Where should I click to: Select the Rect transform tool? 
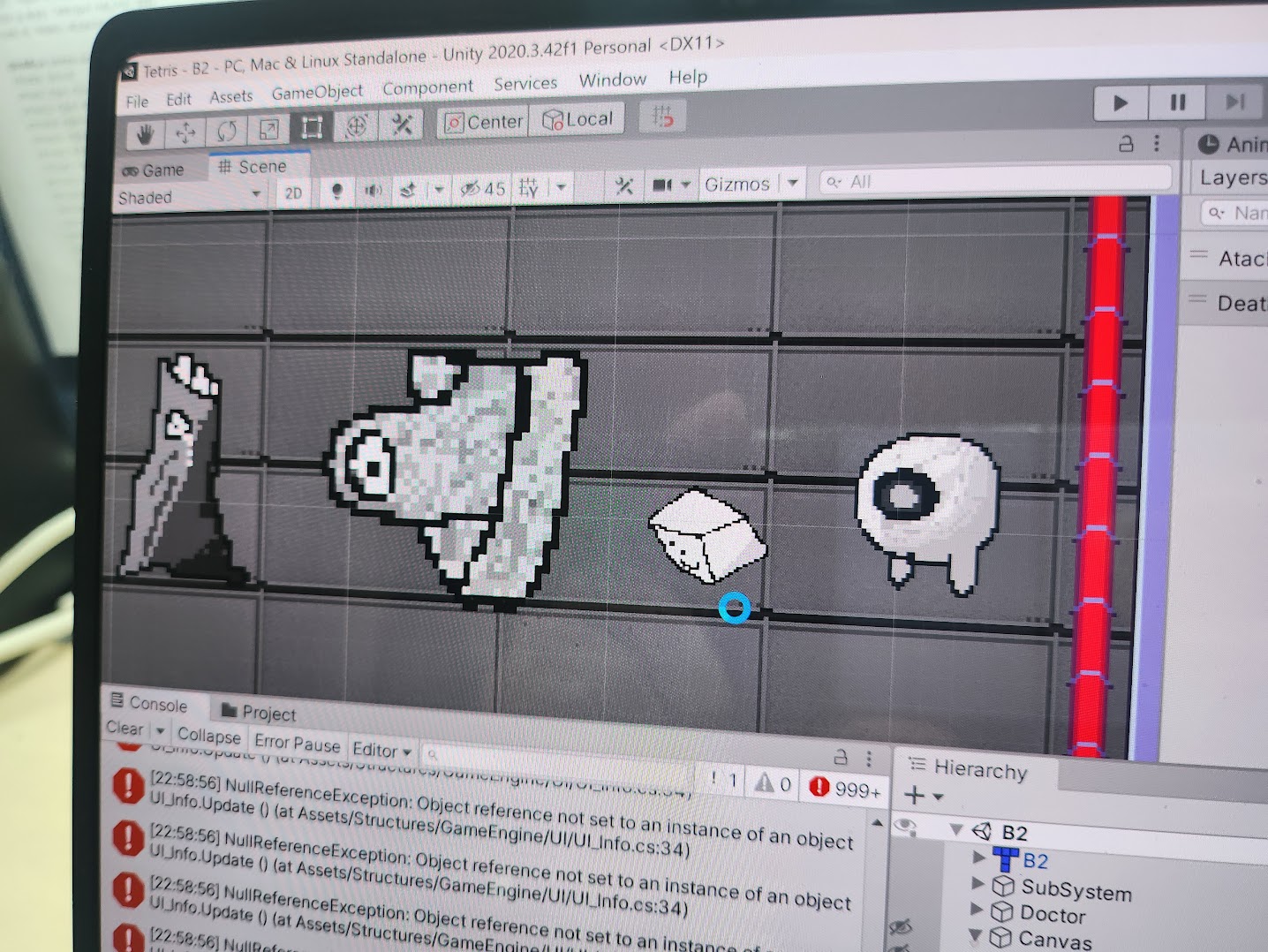311,128
